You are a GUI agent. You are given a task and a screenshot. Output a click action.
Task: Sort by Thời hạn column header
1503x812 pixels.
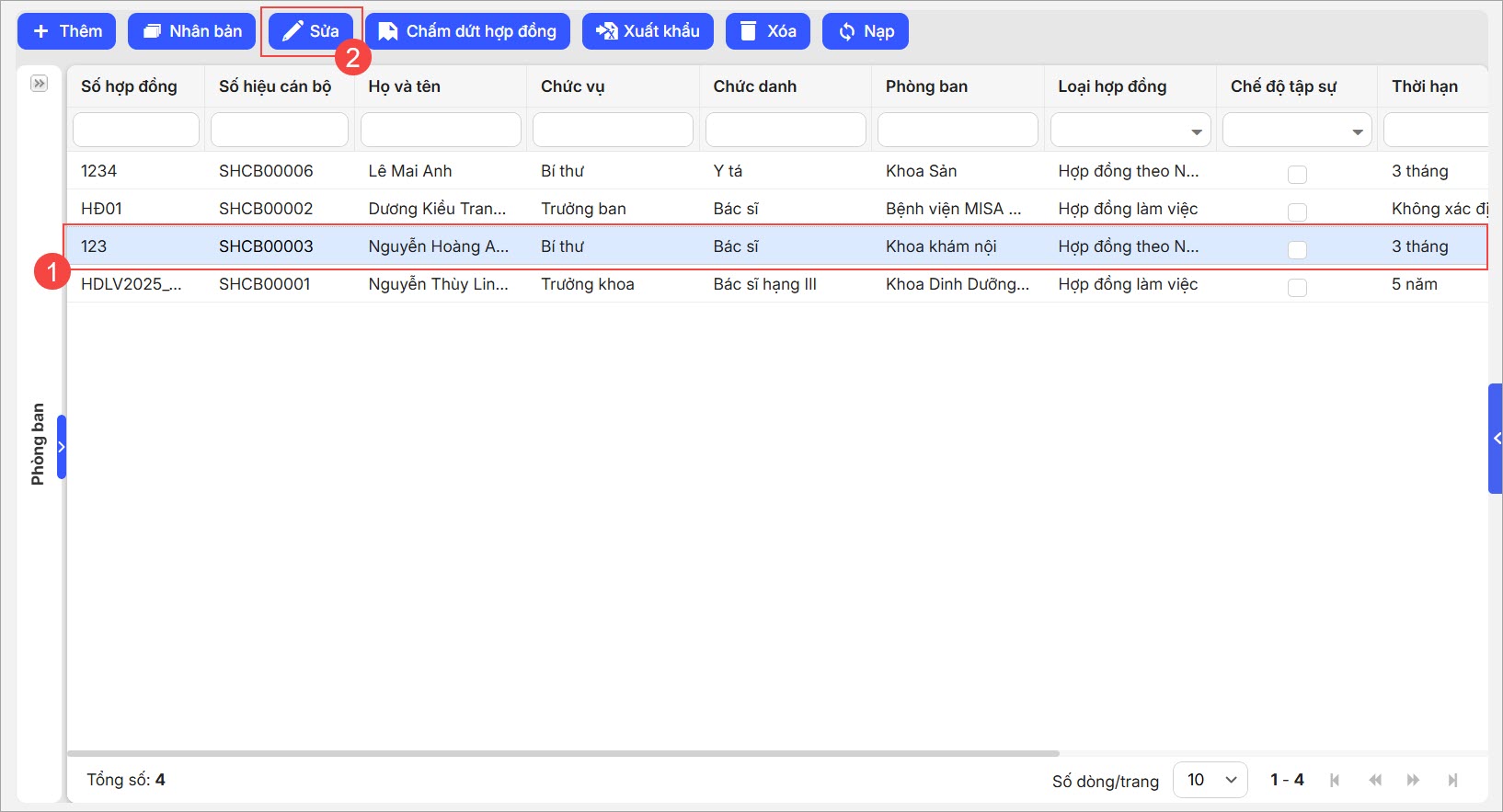[x=1425, y=86]
